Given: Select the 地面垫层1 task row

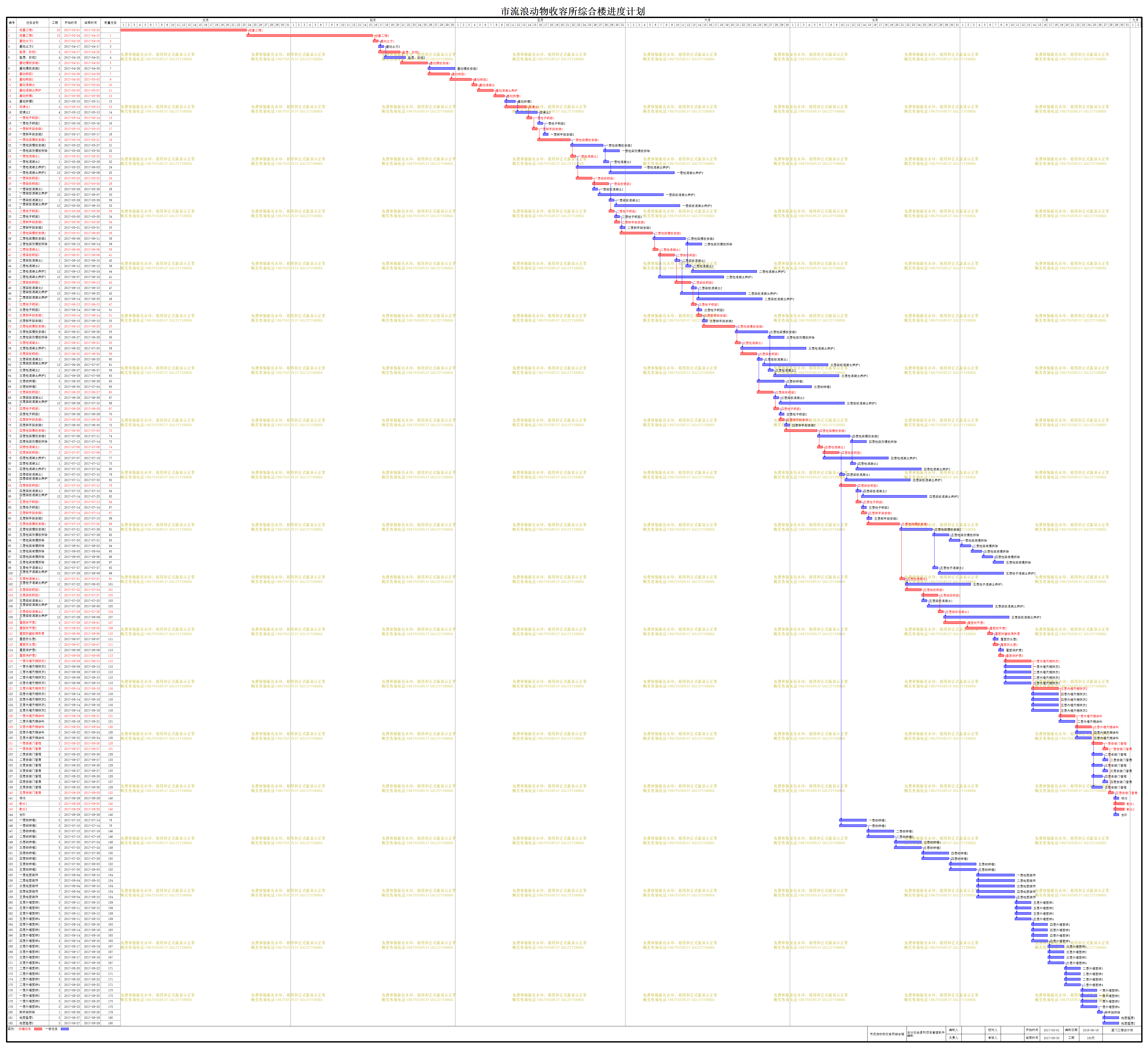Looking at the screenshot, I should click(63, 1017).
